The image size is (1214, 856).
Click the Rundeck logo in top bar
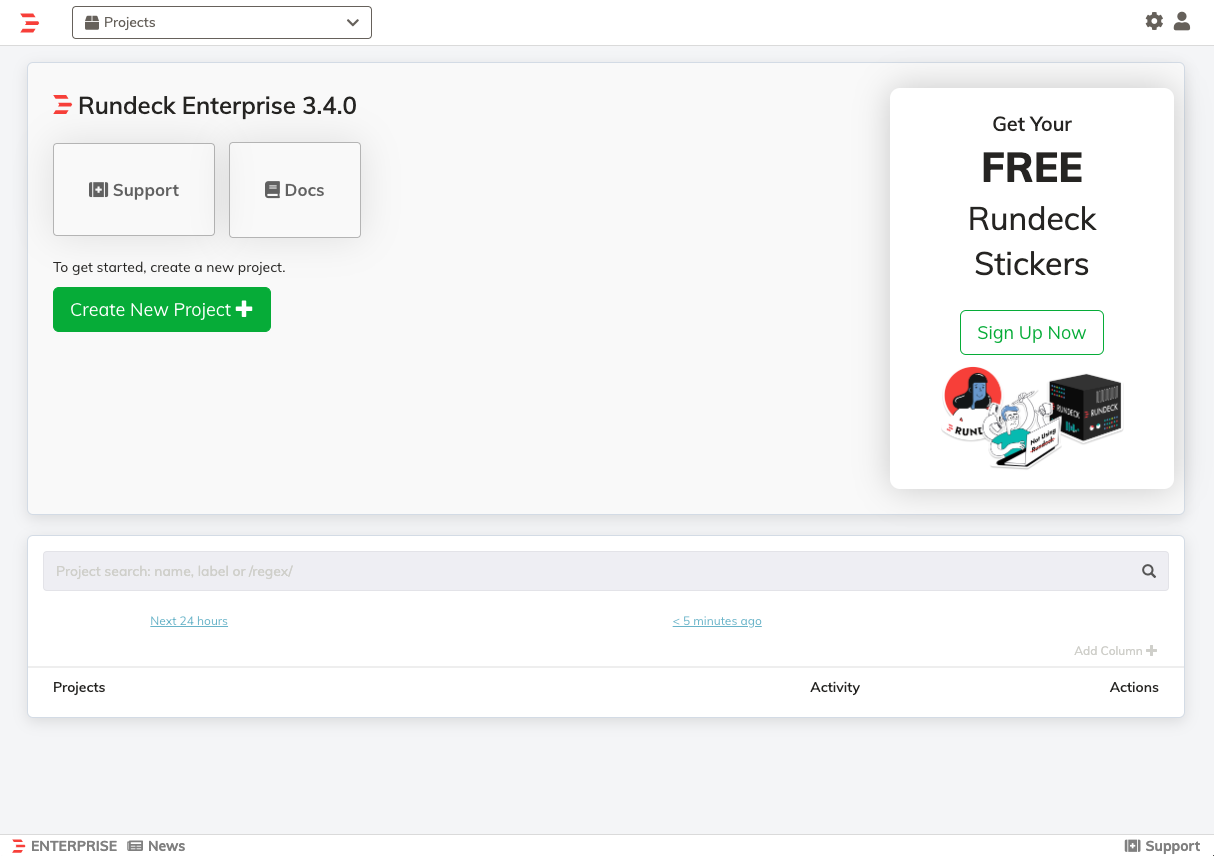pos(29,22)
